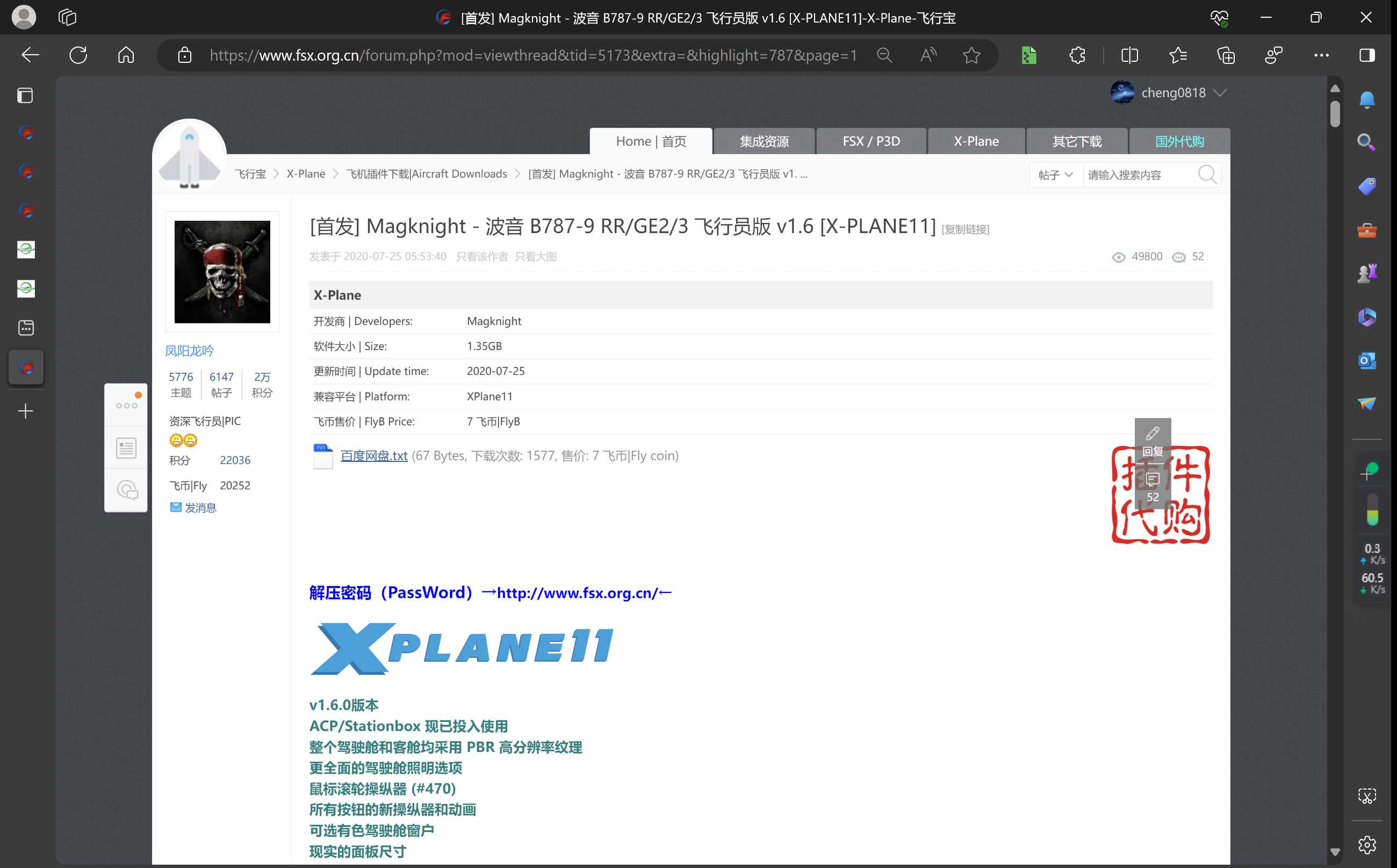
Task: Open sidebar notifications bell
Action: point(1367,99)
